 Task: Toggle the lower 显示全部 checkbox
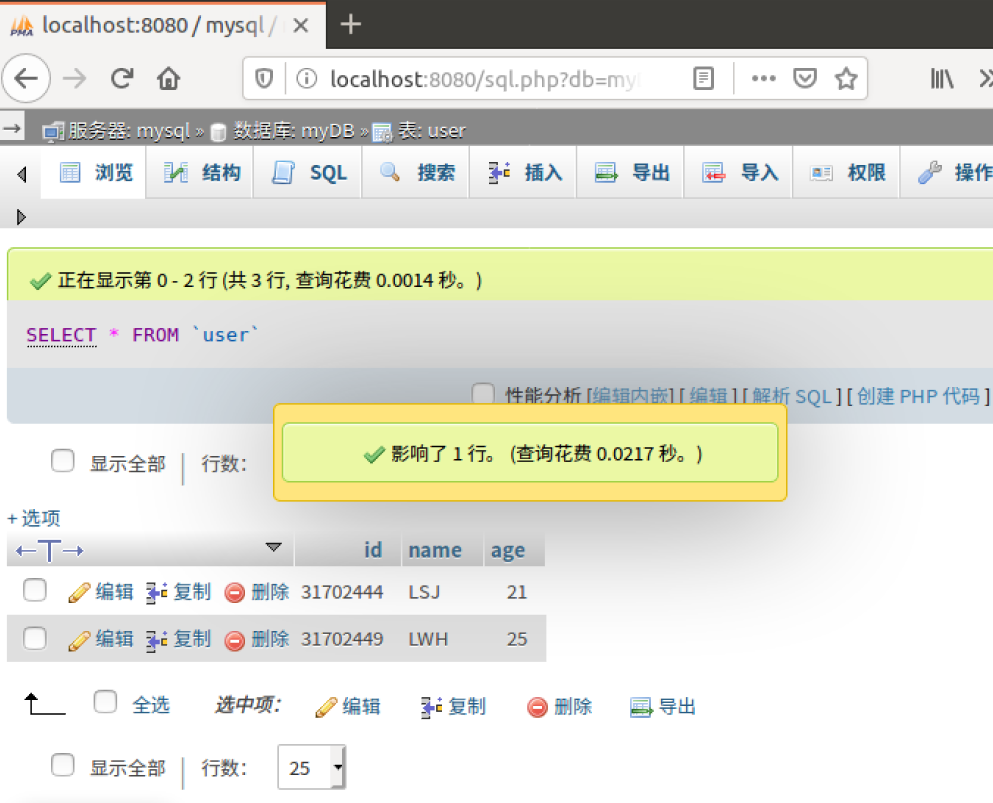click(63, 765)
